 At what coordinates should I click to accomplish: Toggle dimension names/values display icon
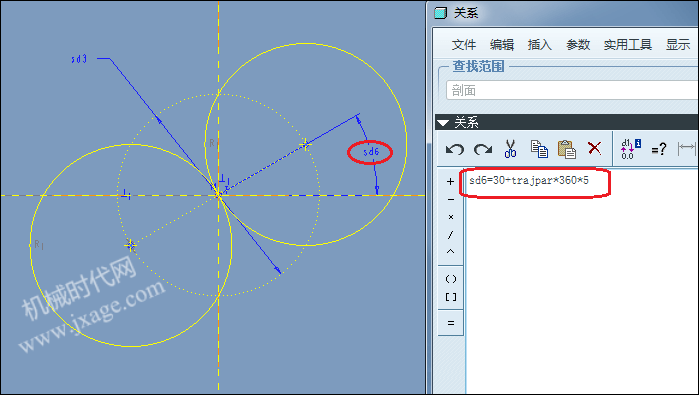click(x=631, y=149)
